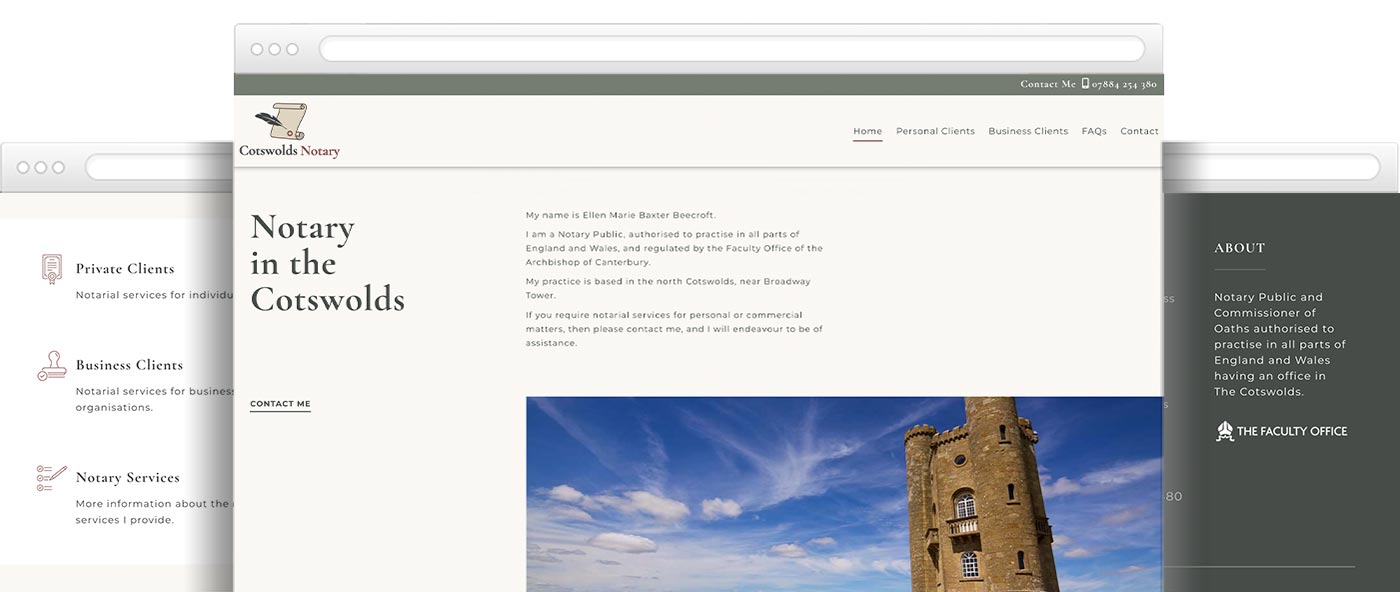Click the Private Clients heading link
Screen dimensions: 1400x592
pos(125,268)
